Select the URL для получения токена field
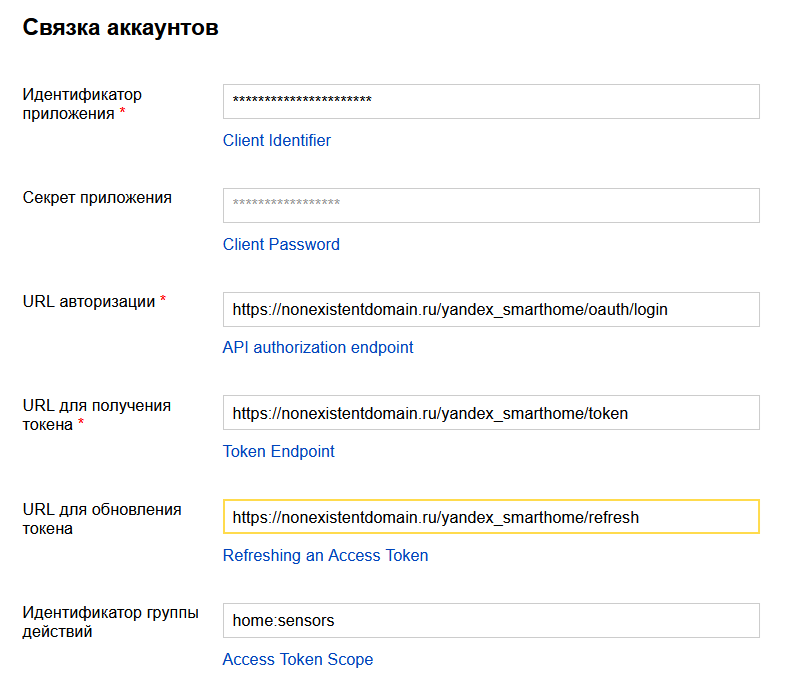Screen dimensions: 790x693 (490, 413)
